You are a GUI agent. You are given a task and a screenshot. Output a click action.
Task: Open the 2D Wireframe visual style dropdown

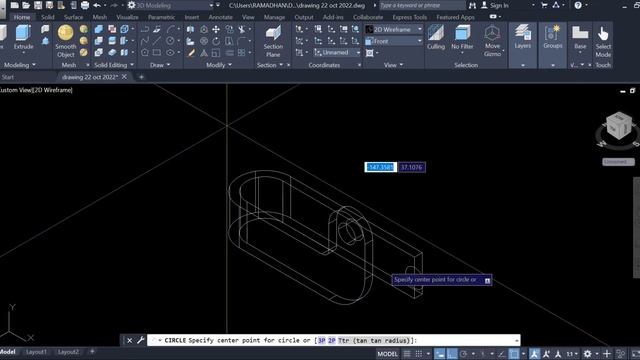393,29
